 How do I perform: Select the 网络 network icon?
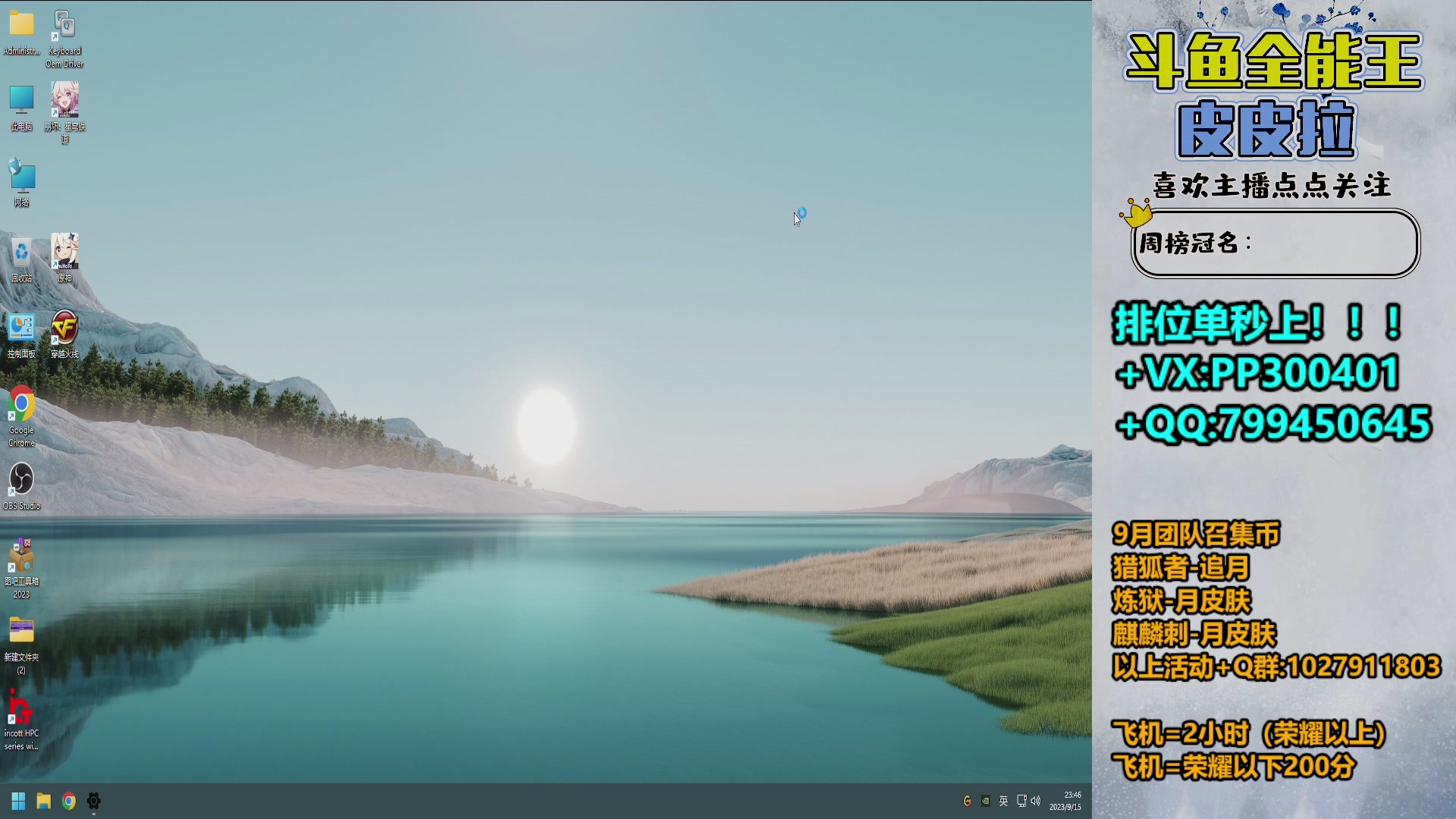[21, 176]
